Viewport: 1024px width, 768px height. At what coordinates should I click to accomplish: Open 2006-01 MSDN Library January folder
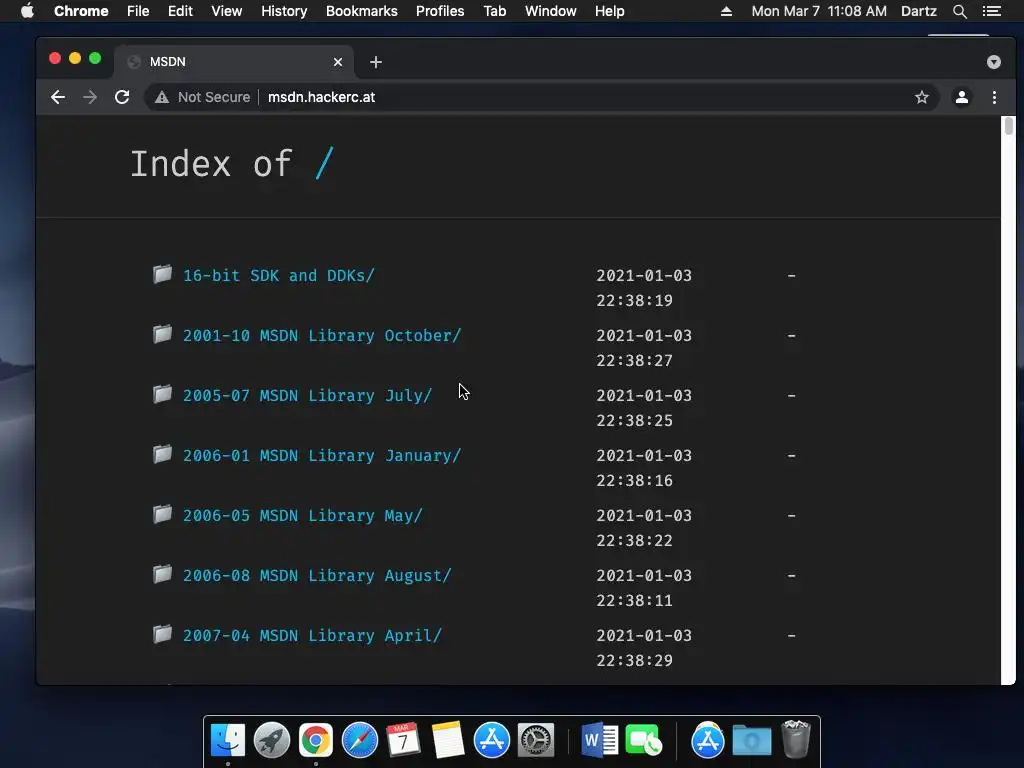[322, 456]
